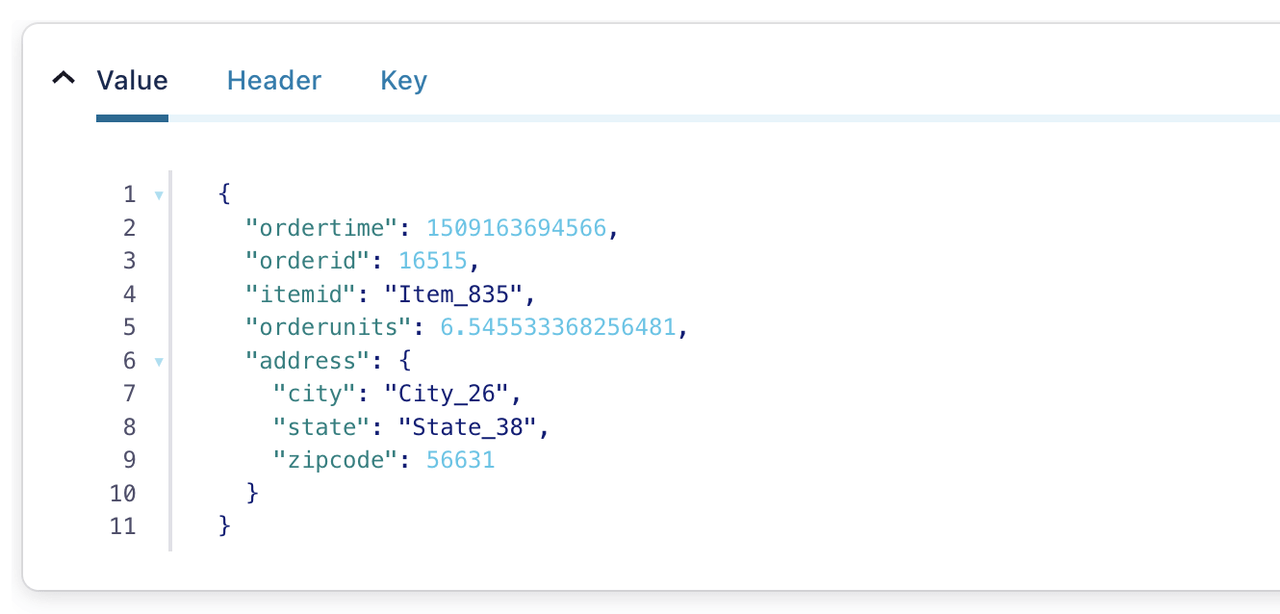Image resolution: width=1280 pixels, height=614 pixels.
Task: Select the Value tab
Action: pos(132,80)
